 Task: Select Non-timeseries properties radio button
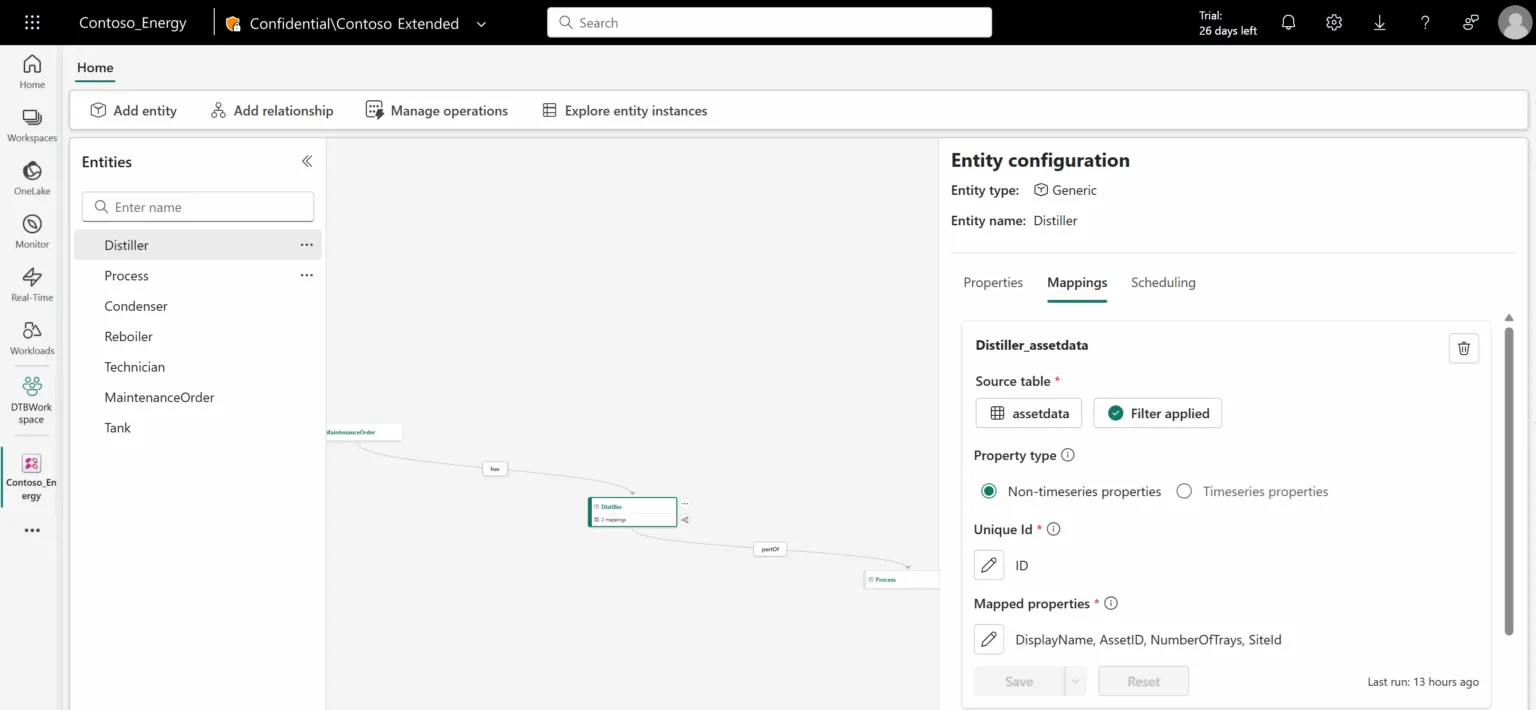[x=989, y=491]
